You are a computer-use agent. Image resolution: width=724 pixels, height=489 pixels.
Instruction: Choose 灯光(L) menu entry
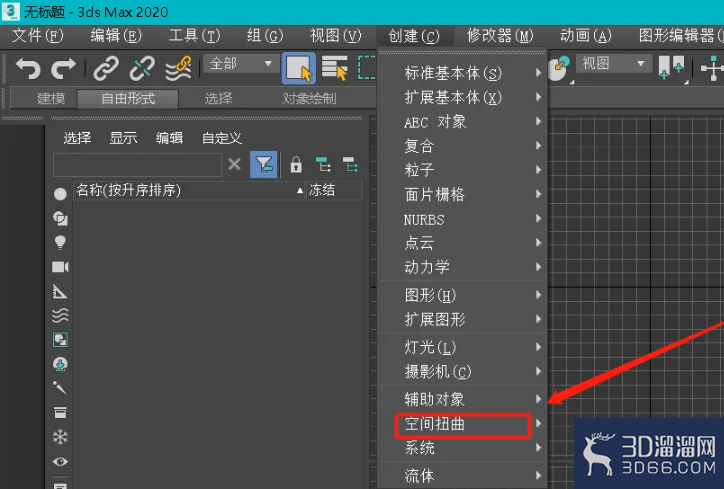click(462, 347)
